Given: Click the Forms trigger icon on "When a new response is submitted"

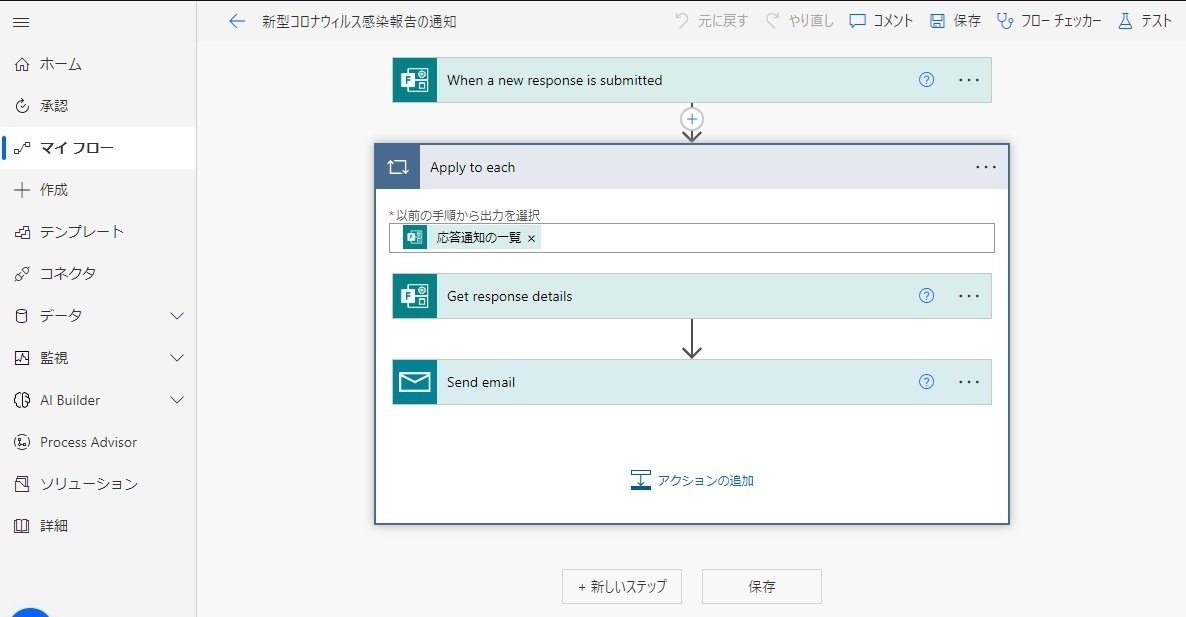Looking at the screenshot, I should 414,80.
